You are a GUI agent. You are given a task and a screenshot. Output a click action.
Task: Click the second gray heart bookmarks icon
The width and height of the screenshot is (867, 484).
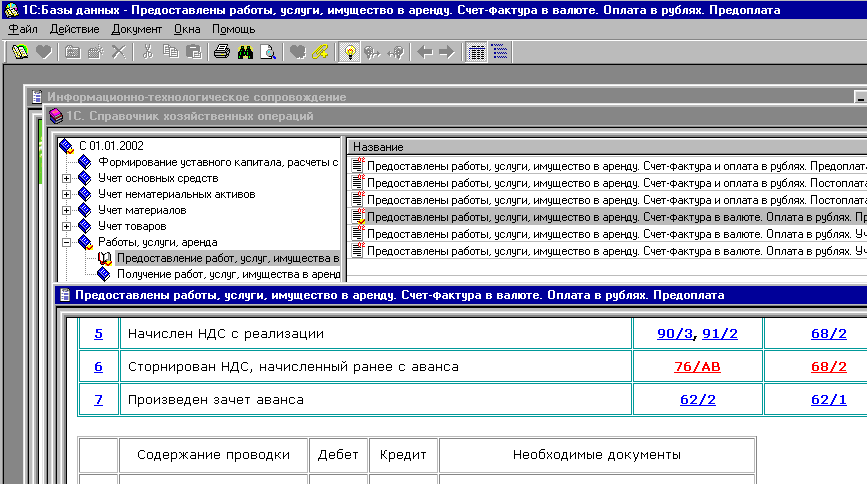coord(297,52)
